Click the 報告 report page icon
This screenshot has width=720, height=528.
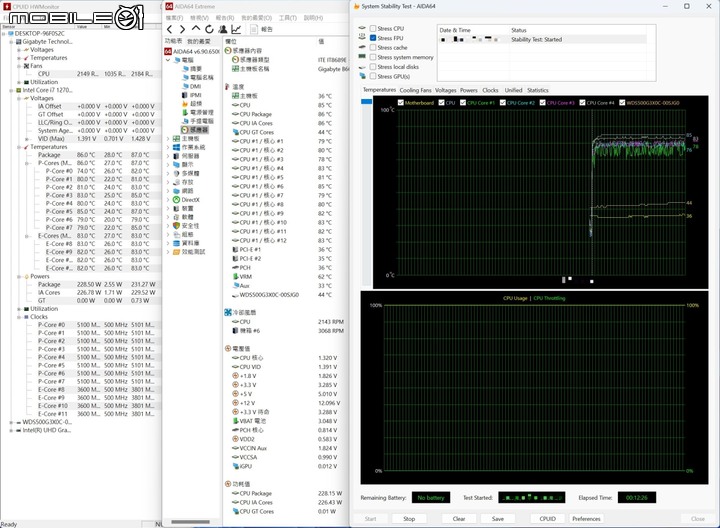(x=254, y=29)
